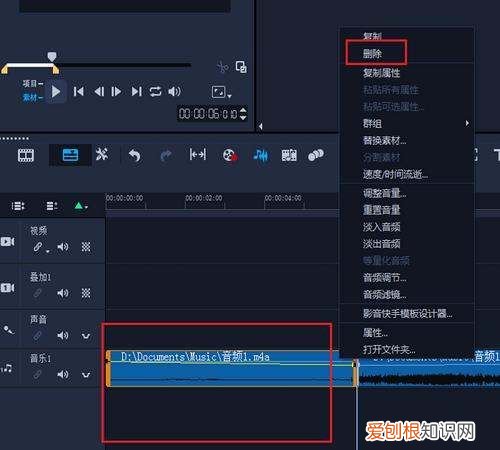Click the Play button in preview panel
The height and width of the screenshot is (450, 500).
(x=56, y=91)
